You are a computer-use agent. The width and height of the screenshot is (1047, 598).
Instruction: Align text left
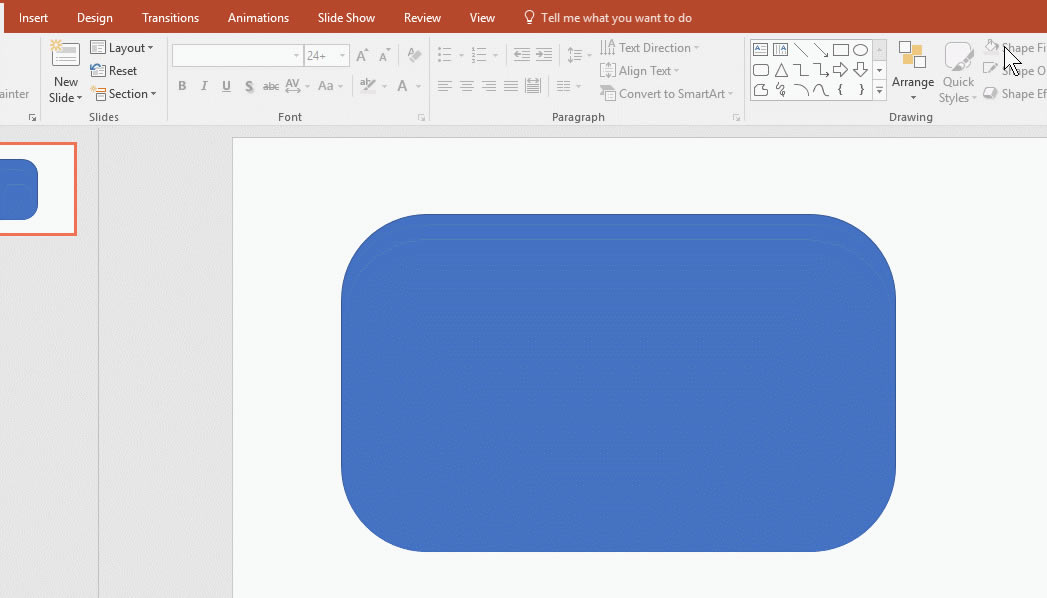[445, 86]
